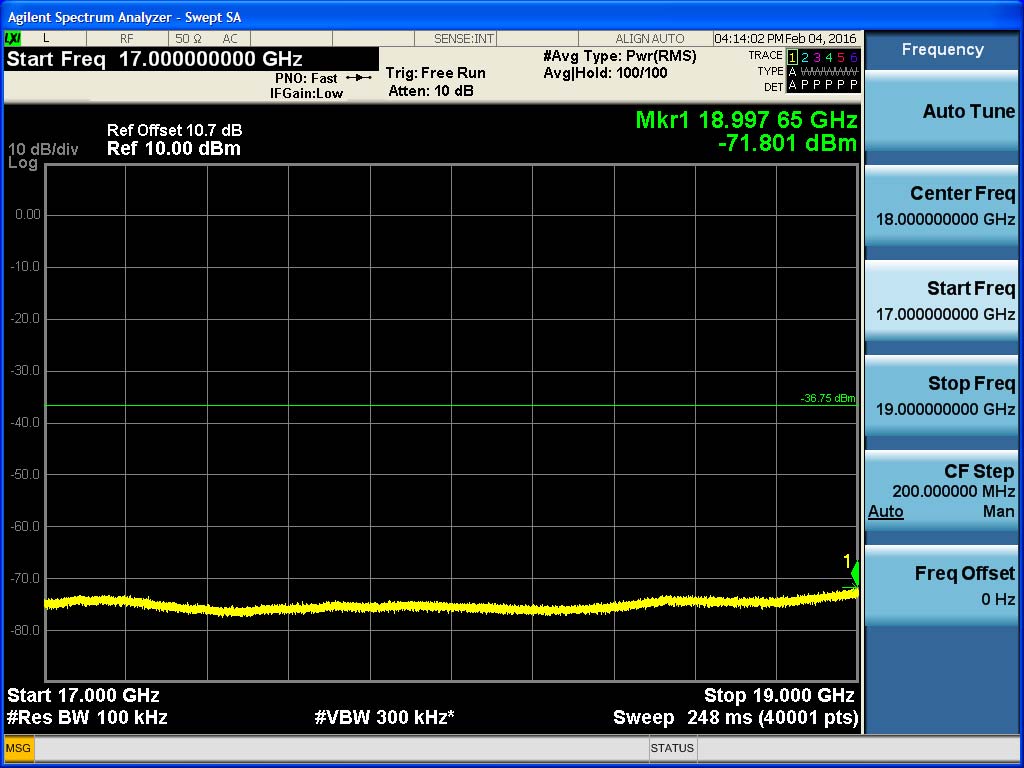Select the Stop Freq softkey
Screen dimensions: 1024x768
pyautogui.click(x=941, y=396)
